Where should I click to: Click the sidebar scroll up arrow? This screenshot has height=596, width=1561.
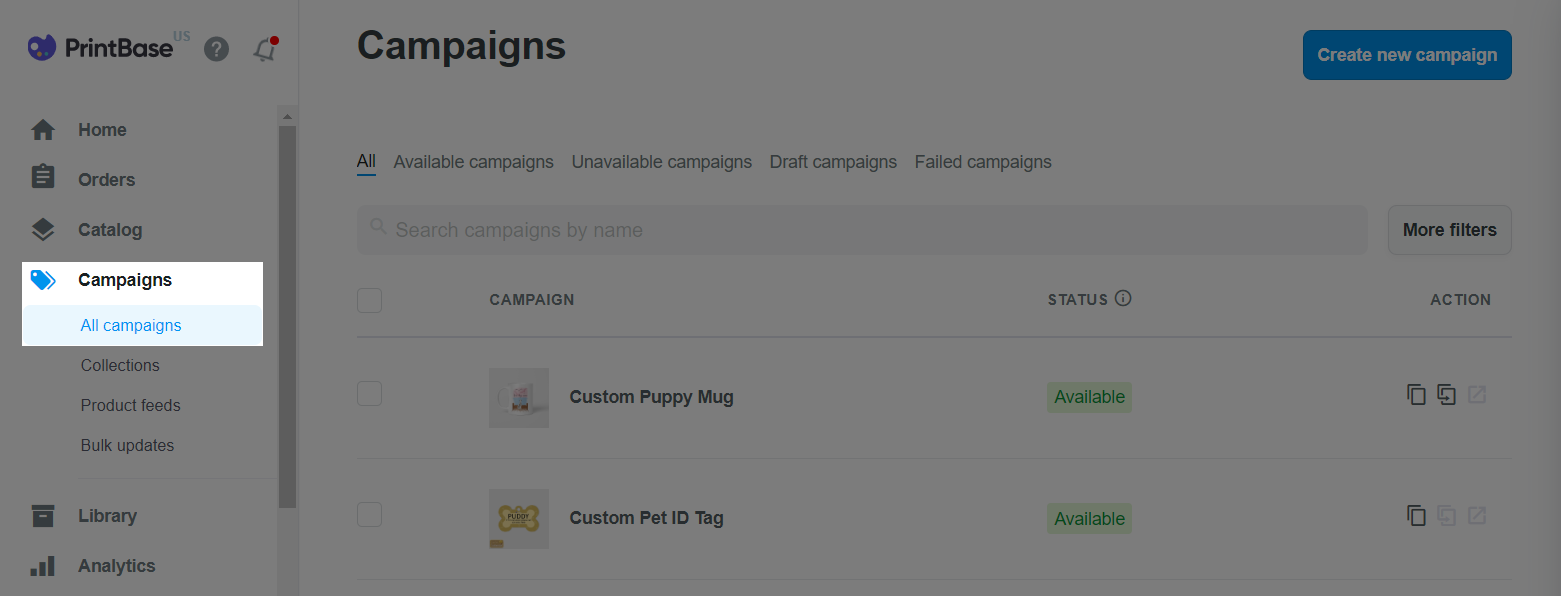[288, 117]
